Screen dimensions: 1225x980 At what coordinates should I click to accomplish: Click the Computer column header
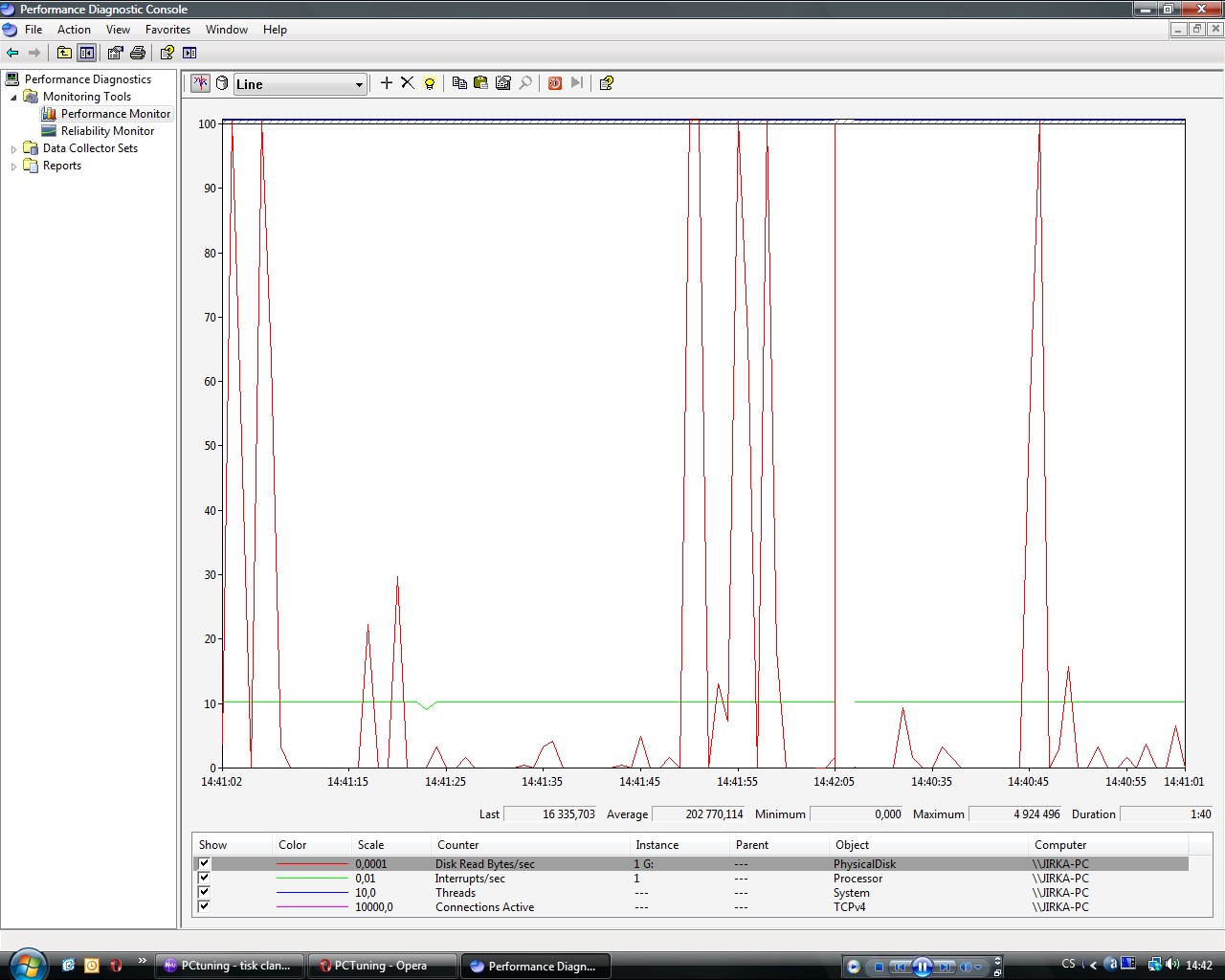(1108, 845)
